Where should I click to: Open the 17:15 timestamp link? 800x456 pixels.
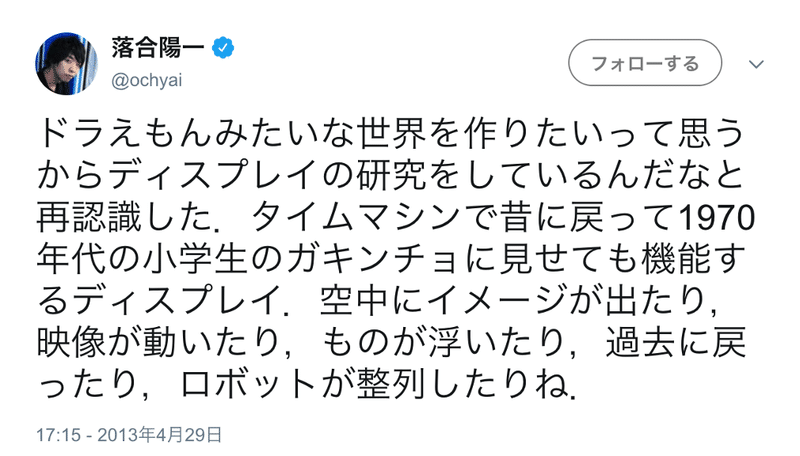pos(59,435)
